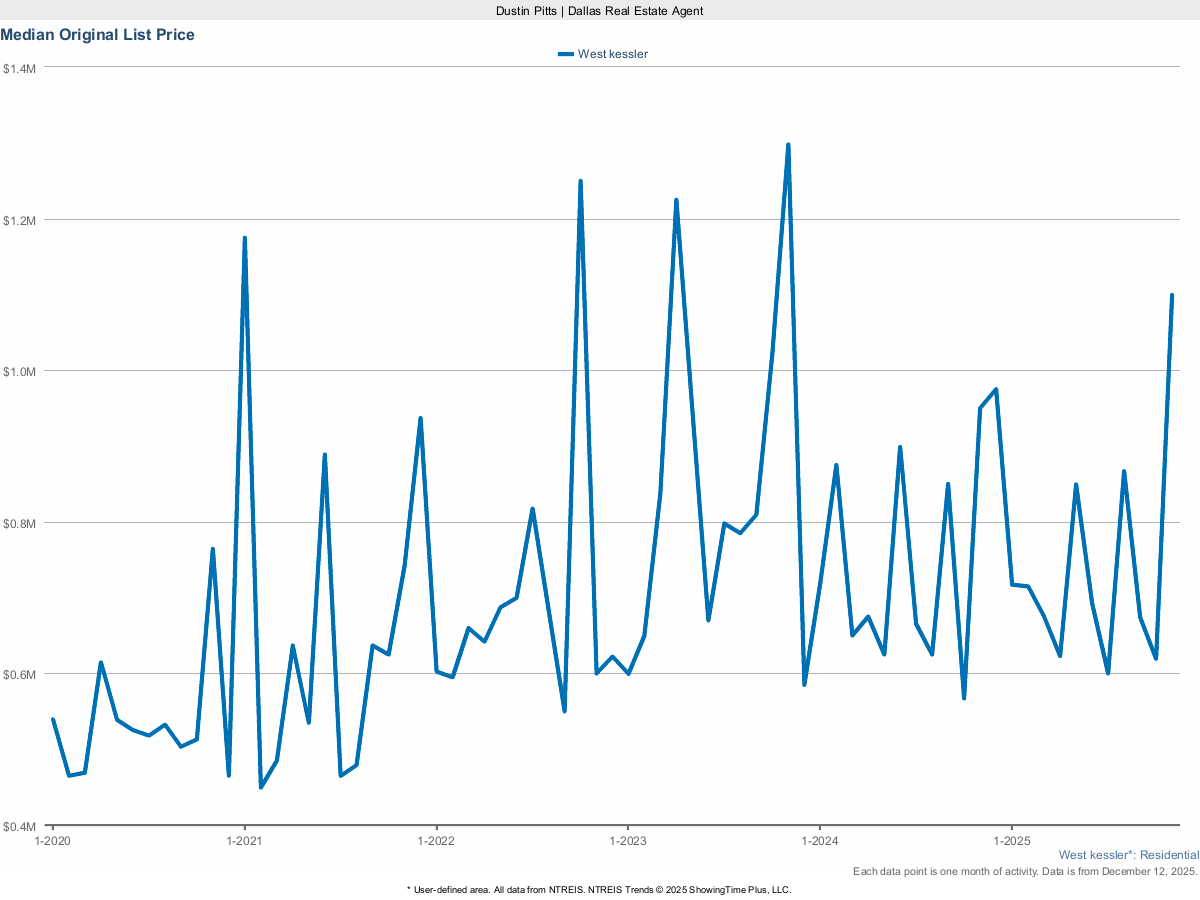Select the $0.6M y-axis label
The image size is (1200, 900).
(x=19, y=674)
